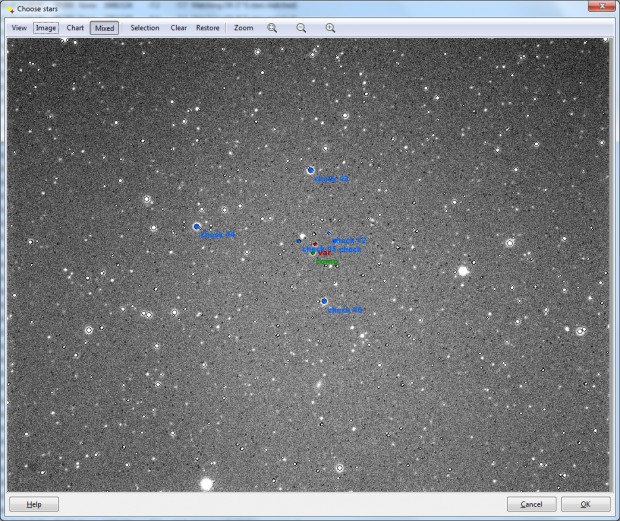Close the Choose stars dialog

tap(602, 6)
